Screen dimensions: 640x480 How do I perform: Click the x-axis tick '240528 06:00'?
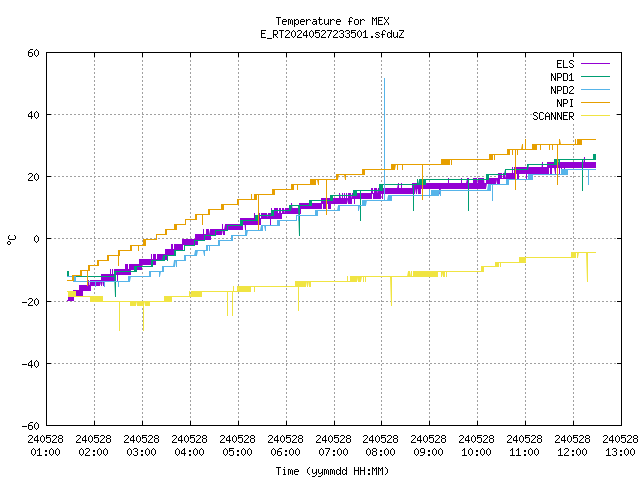[286, 446]
